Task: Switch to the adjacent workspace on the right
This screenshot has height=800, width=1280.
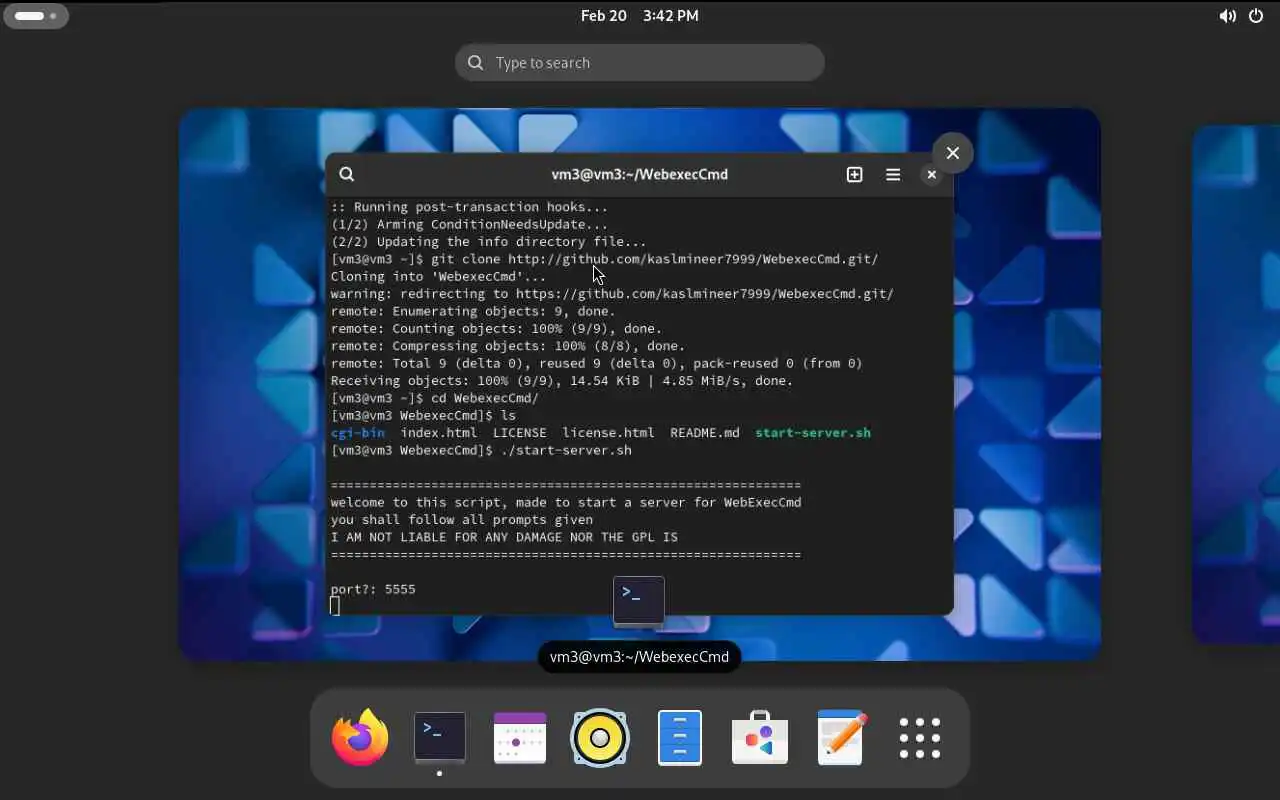Action: 1237,384
